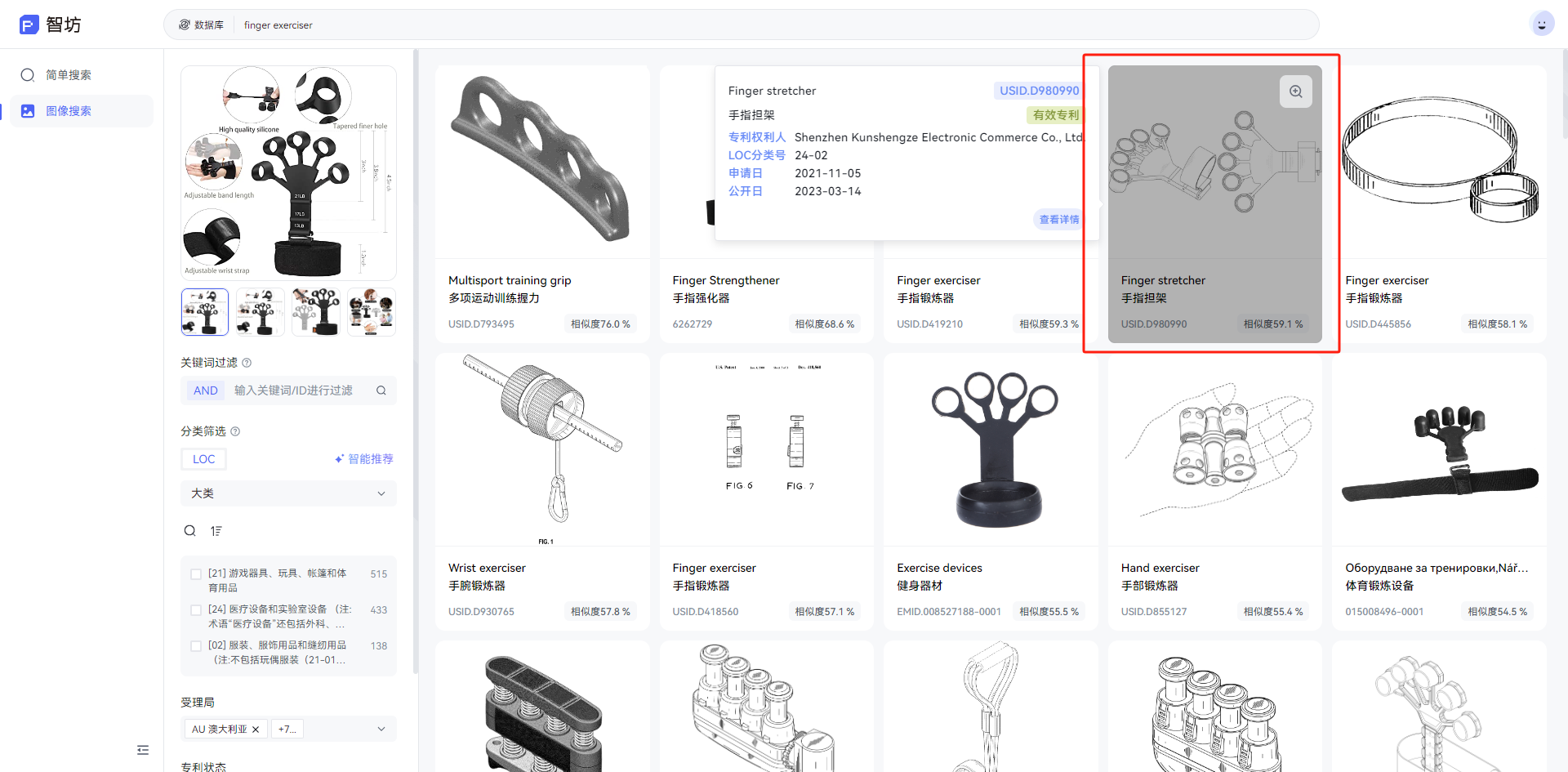The height and width of the screenshot is (772, 1568).
Task: Select the LOC classification tab
Action: [204, 459]
